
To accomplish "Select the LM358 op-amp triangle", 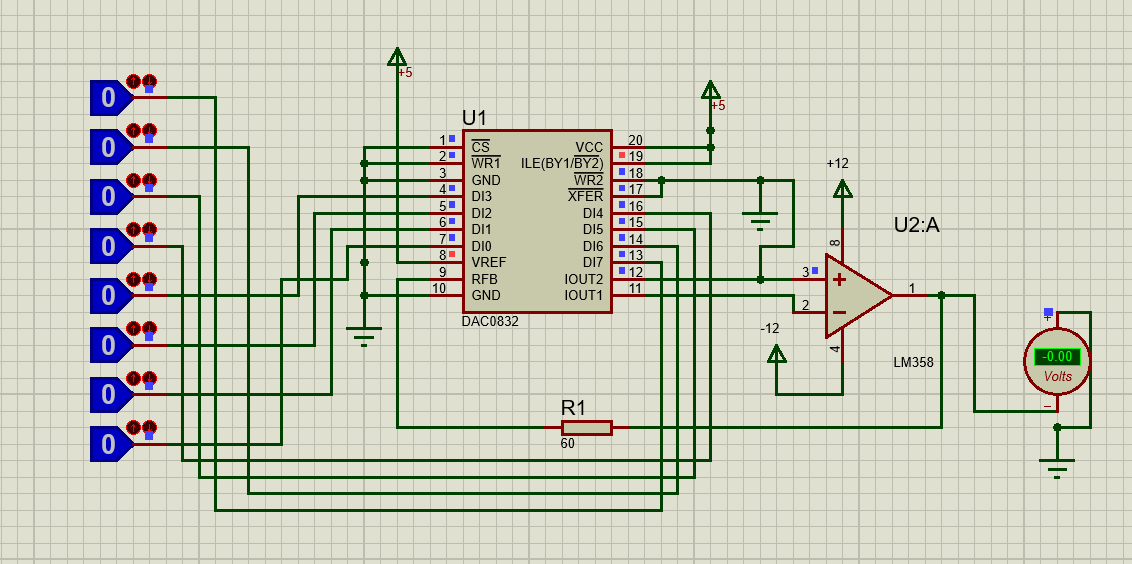I will point(859,295).
